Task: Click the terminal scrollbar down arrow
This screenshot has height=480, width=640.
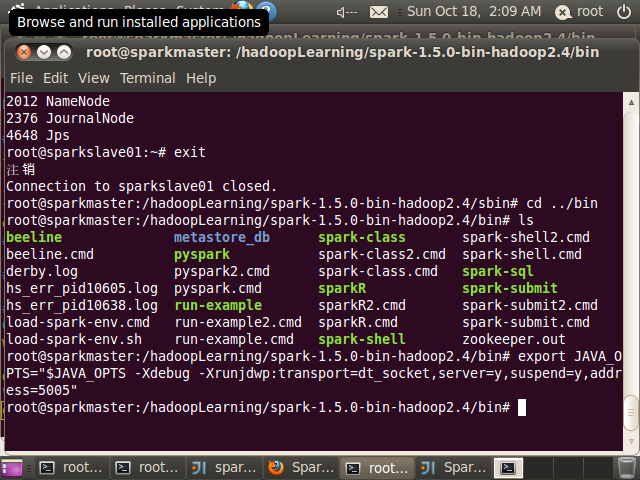Action: click(x=631, y=441)
